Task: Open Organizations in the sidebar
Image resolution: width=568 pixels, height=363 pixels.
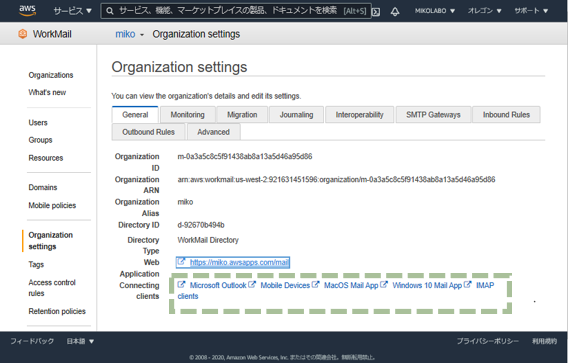Action: point(51,75)
